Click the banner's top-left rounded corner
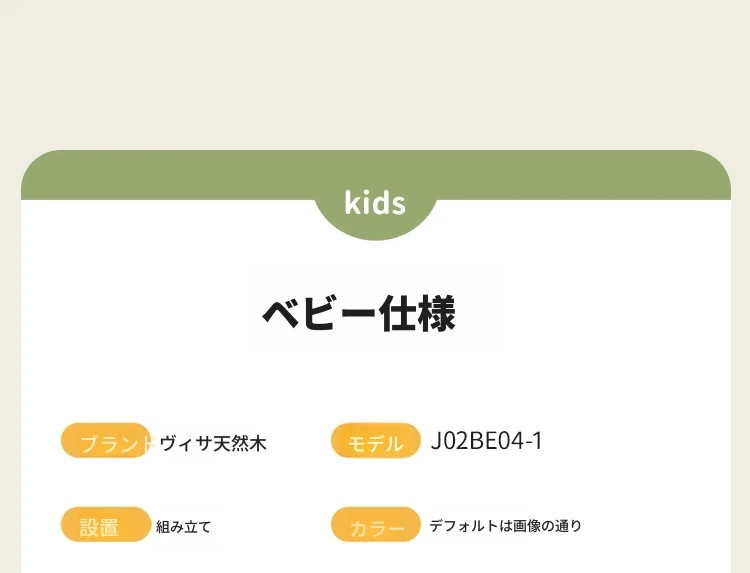The width and height of the screenshot is (750, 573). [x=36, y=165]
